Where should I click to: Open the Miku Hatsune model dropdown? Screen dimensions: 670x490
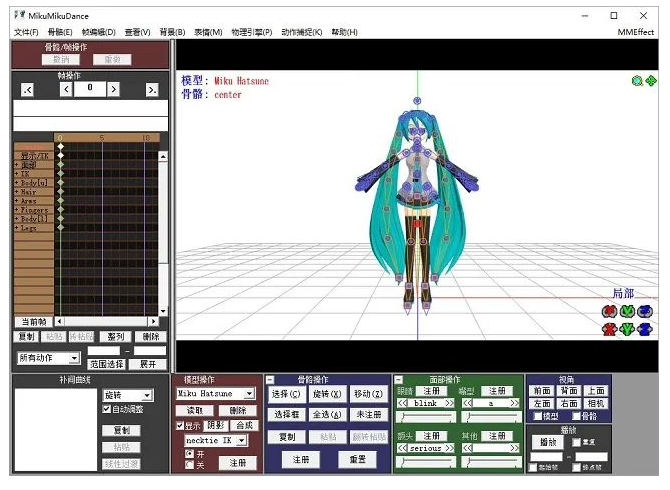(250, 393)
